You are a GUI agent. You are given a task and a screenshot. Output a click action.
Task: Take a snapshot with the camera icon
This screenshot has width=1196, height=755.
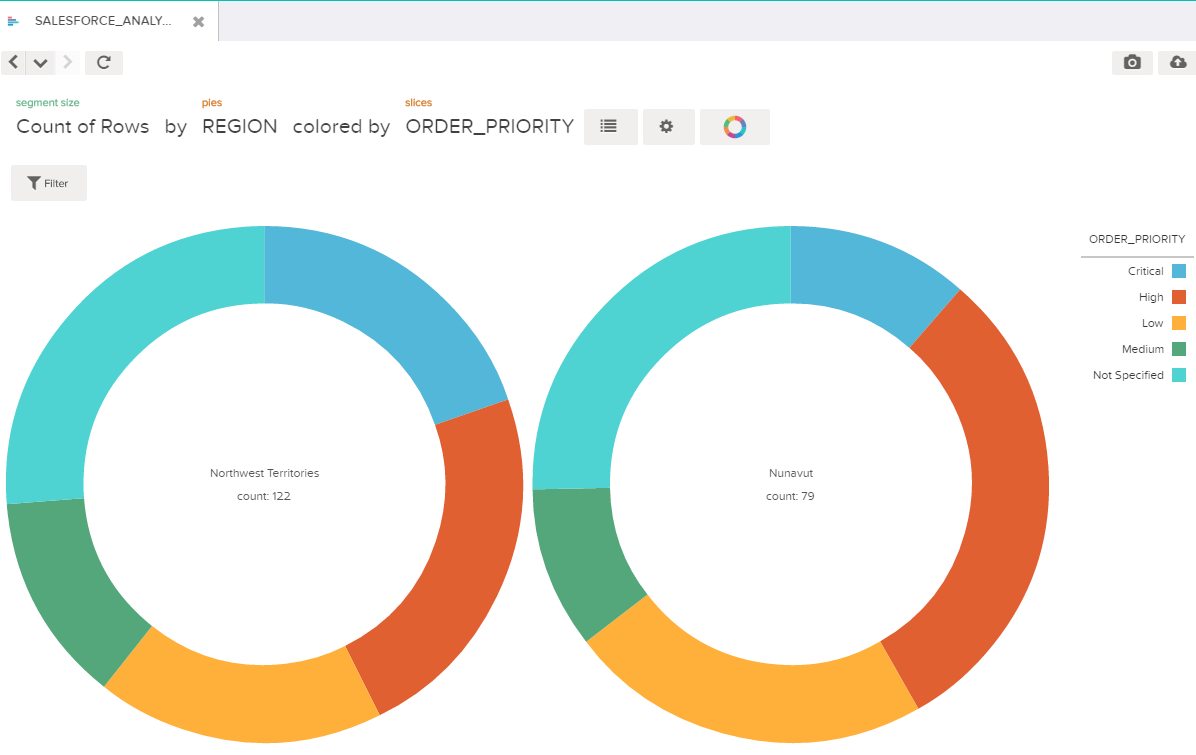coord(1132,63)
